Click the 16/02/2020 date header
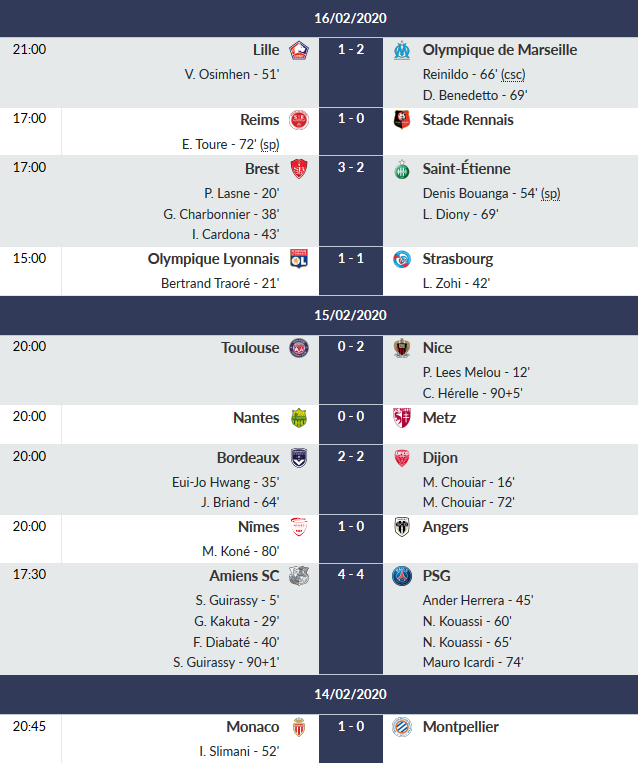 [x=350, y=18]
